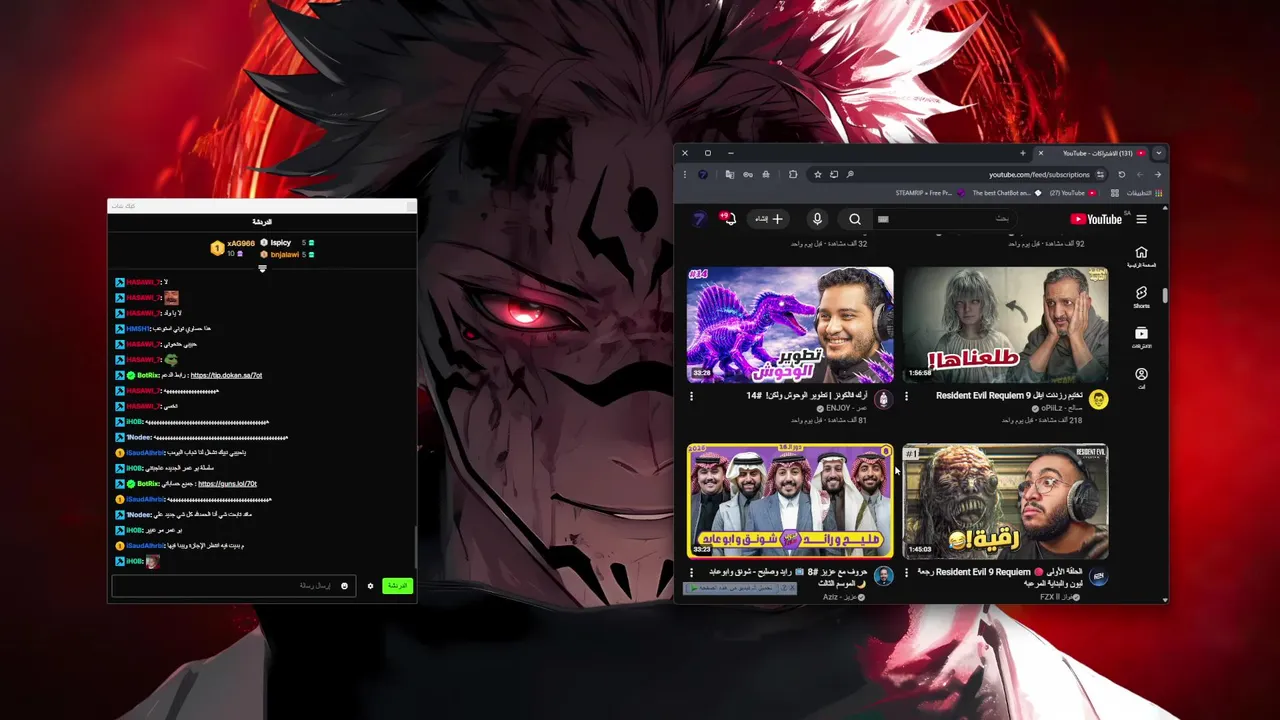This screenshot has width=1280, height=720.
Task: Open the Resident Evil Requiem 9 video title by oPiiLz
Action: click(x=1008, y=395)
